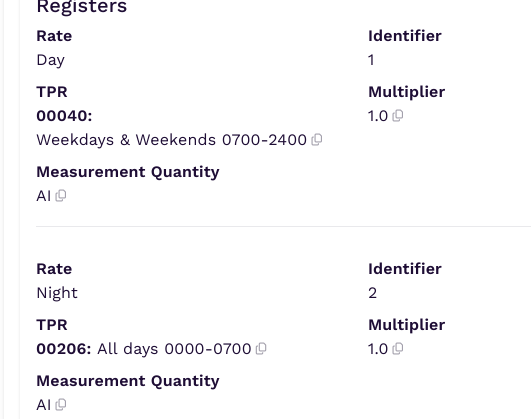The height and width of the screenshot is (419, 531).
Task: Copy the Day register multiplier 1.0
Action: (398, 116)
